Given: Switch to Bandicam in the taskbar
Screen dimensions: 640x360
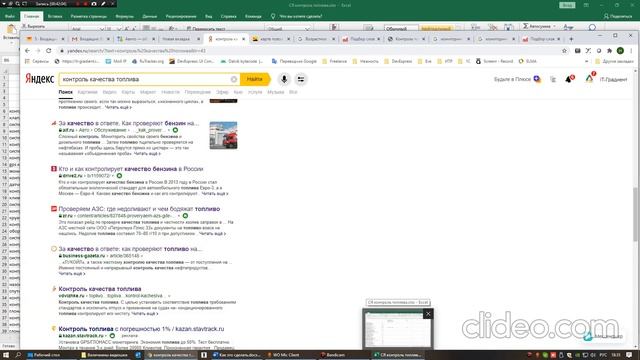Looking at the screenshot, I should (x=333, y=355).
